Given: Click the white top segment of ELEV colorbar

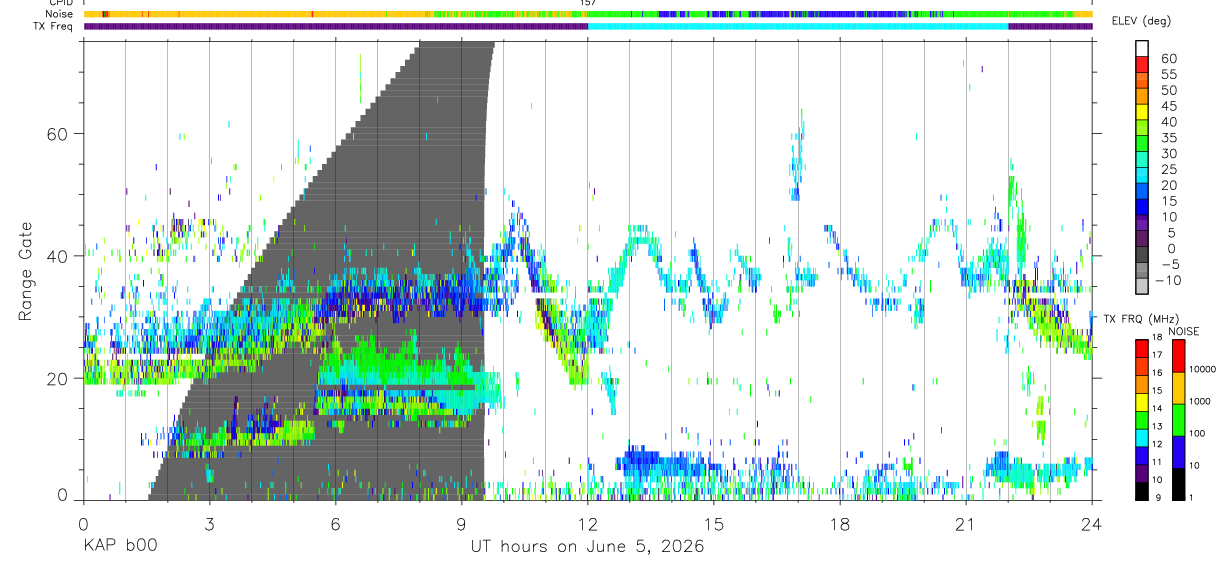Looking at the screenshot, I should pyautogui.click(x=1142, y=47).
